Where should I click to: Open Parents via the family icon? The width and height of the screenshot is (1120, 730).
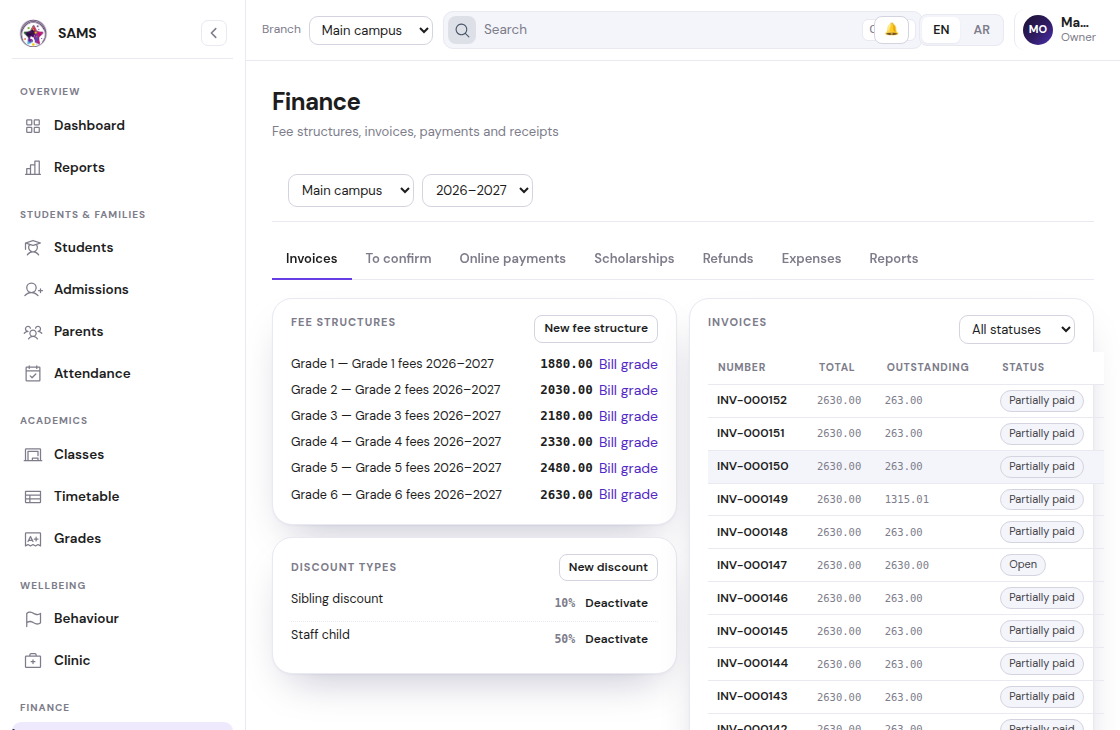(x=33, y=331)
